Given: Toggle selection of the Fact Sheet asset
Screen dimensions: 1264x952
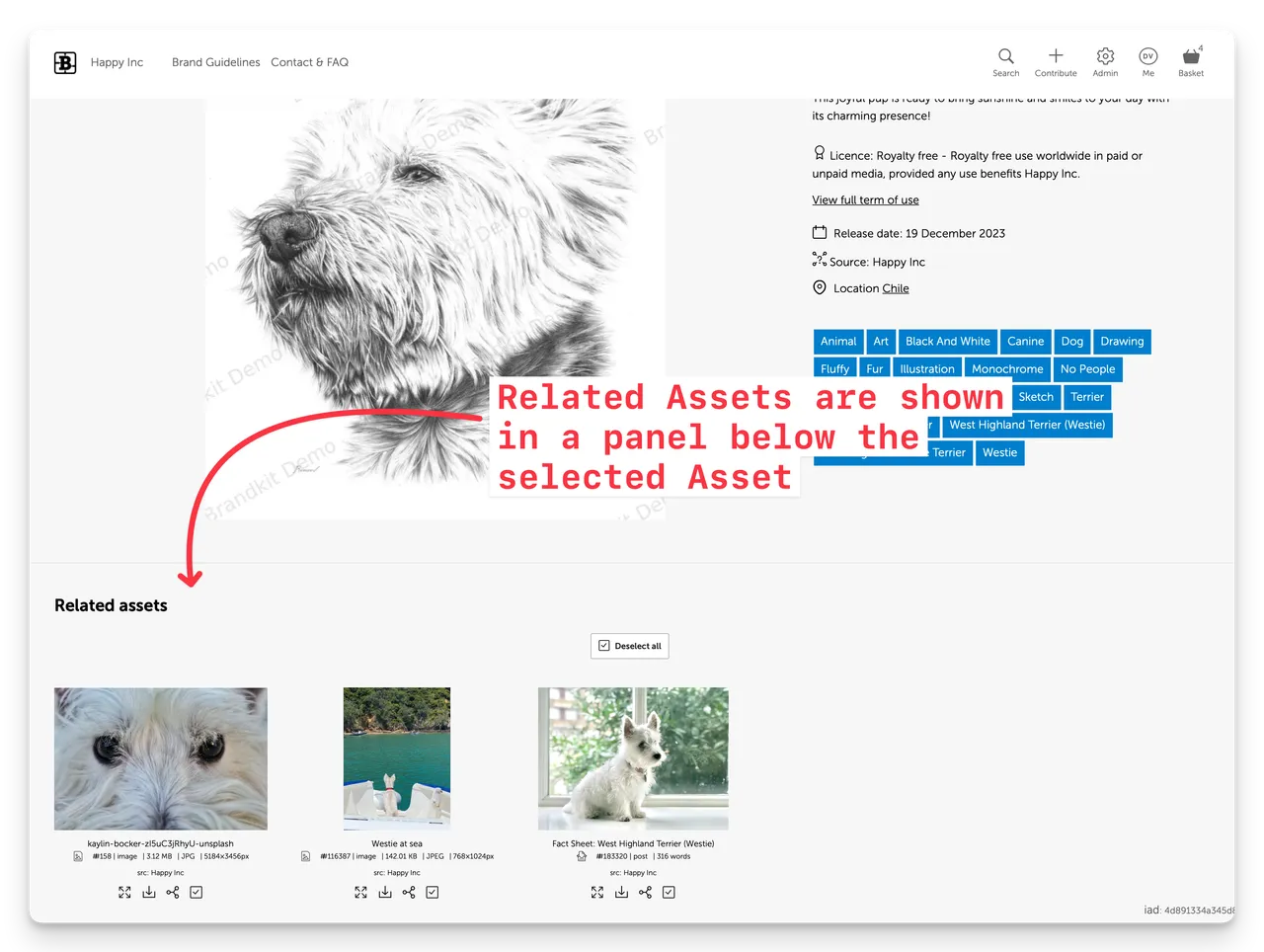Looking at the screenshot, I should point(669,892).
